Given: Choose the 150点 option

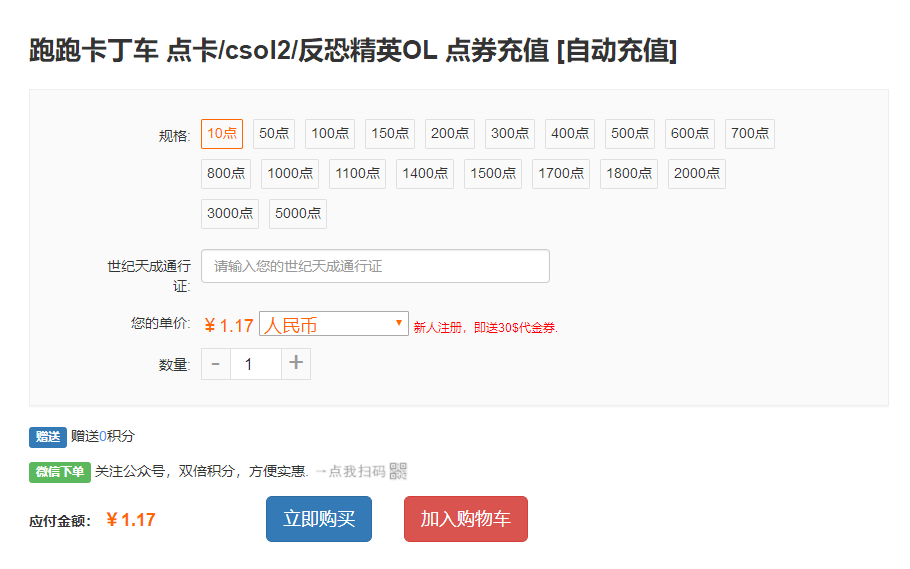Looking at the screenshot, I should [390, 134].
